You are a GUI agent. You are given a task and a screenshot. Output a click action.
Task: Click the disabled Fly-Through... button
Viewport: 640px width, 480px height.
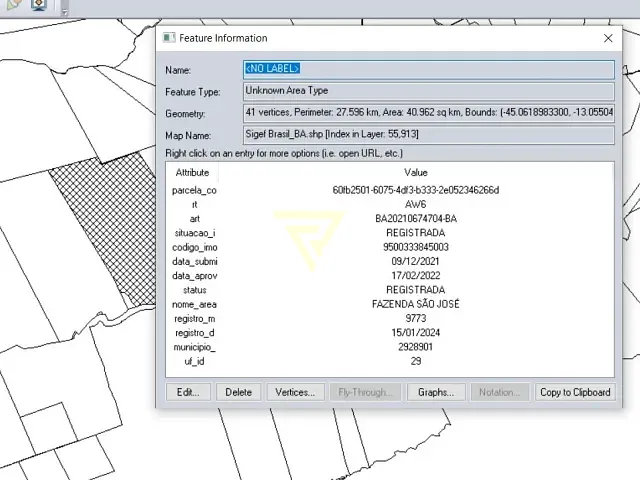[365, 392]
